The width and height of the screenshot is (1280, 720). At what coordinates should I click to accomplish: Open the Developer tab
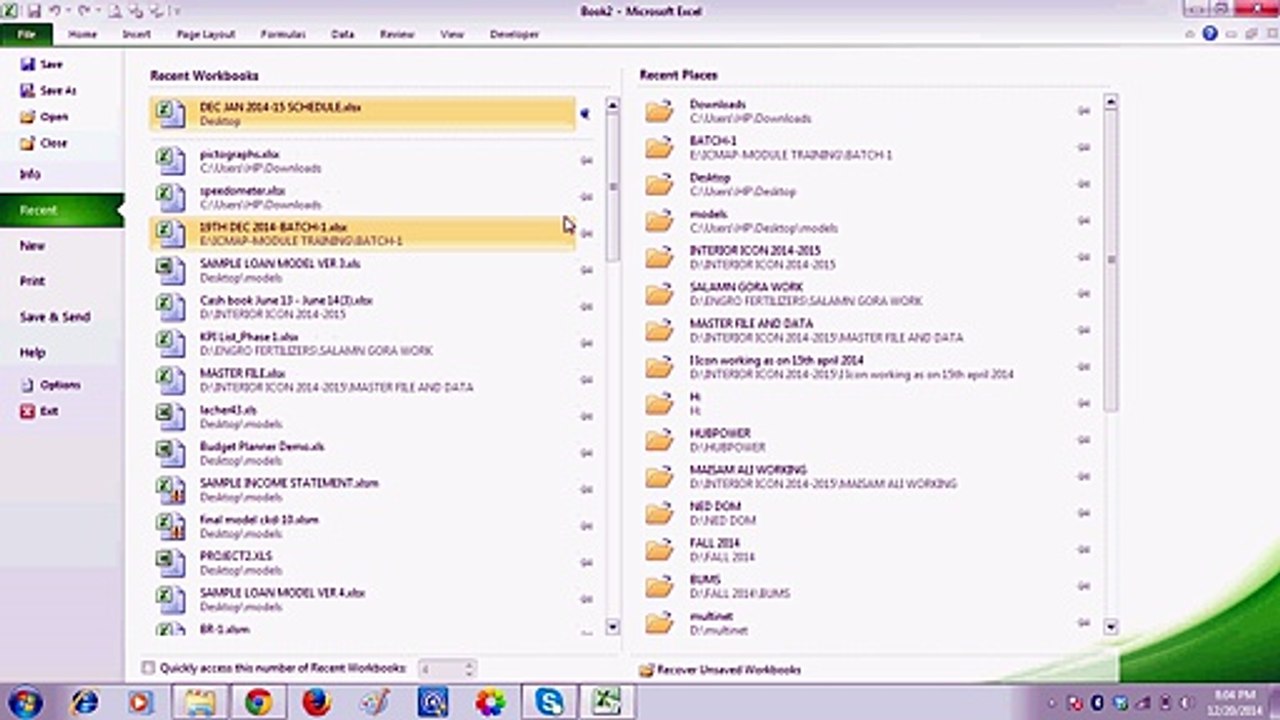[514, 34]
